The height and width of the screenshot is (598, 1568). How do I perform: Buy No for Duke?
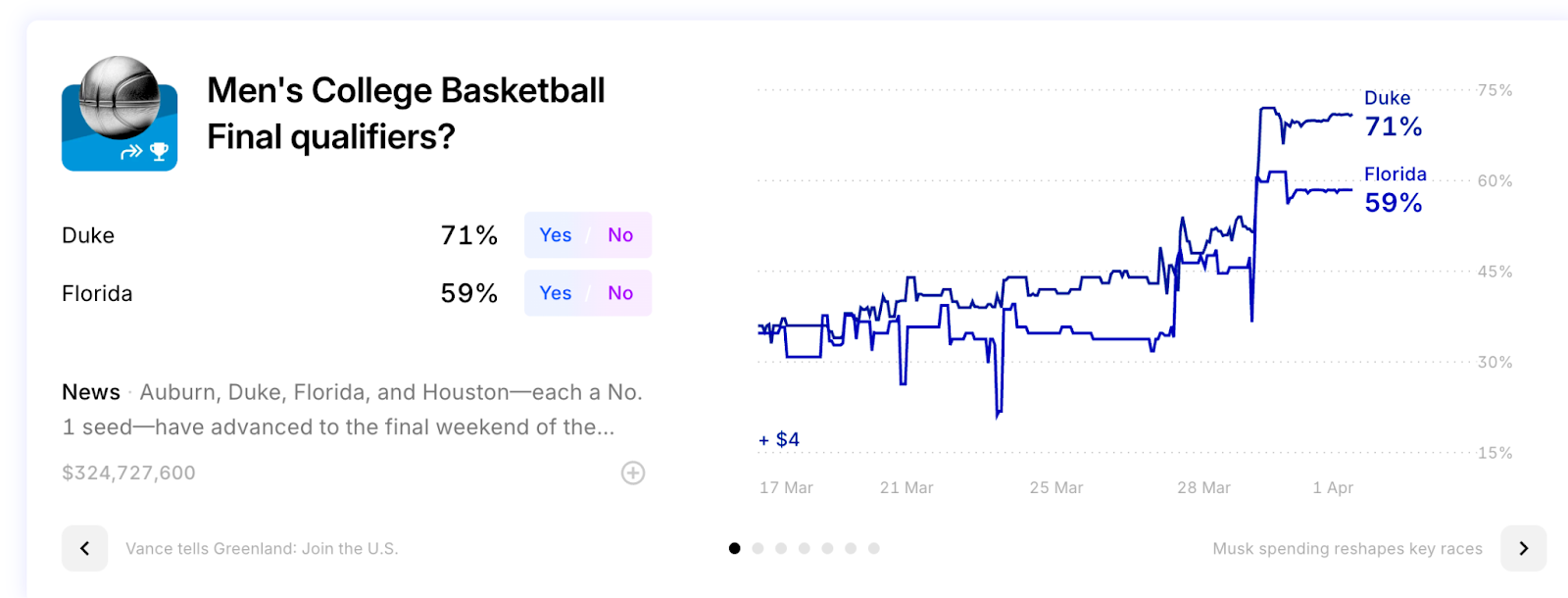[620, 235]
